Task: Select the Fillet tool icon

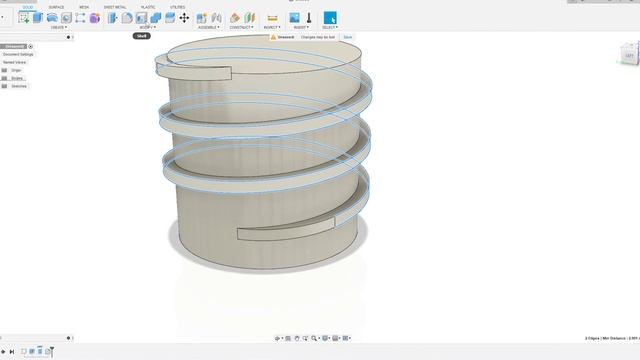Action: [x=127, y=18]
